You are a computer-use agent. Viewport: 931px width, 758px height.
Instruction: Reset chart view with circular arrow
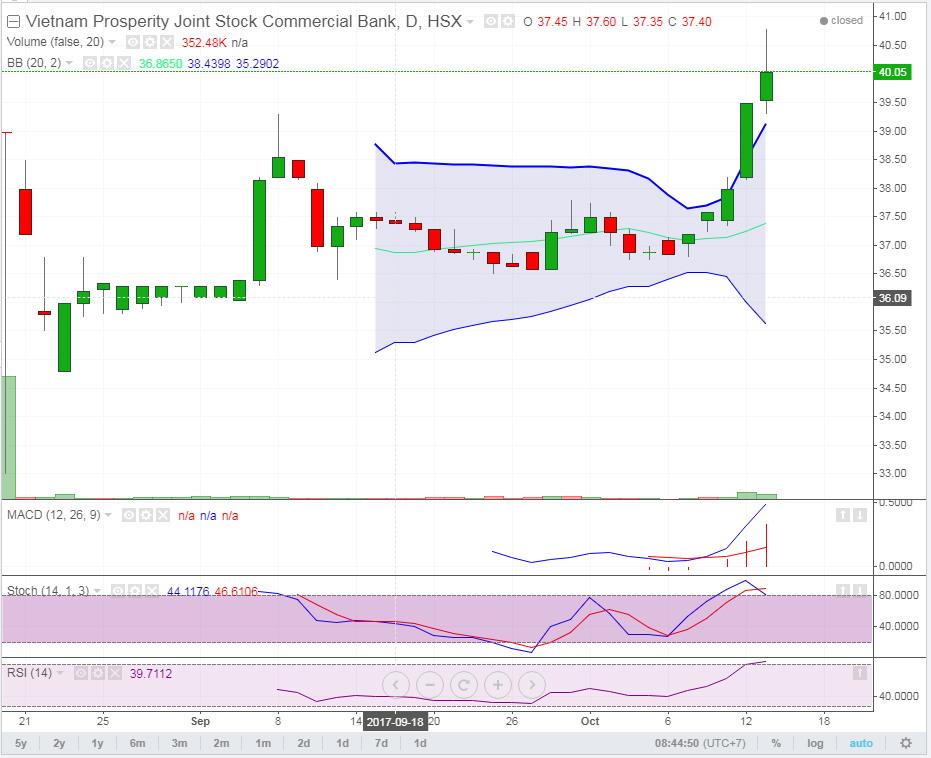click(x=463, y=685)
